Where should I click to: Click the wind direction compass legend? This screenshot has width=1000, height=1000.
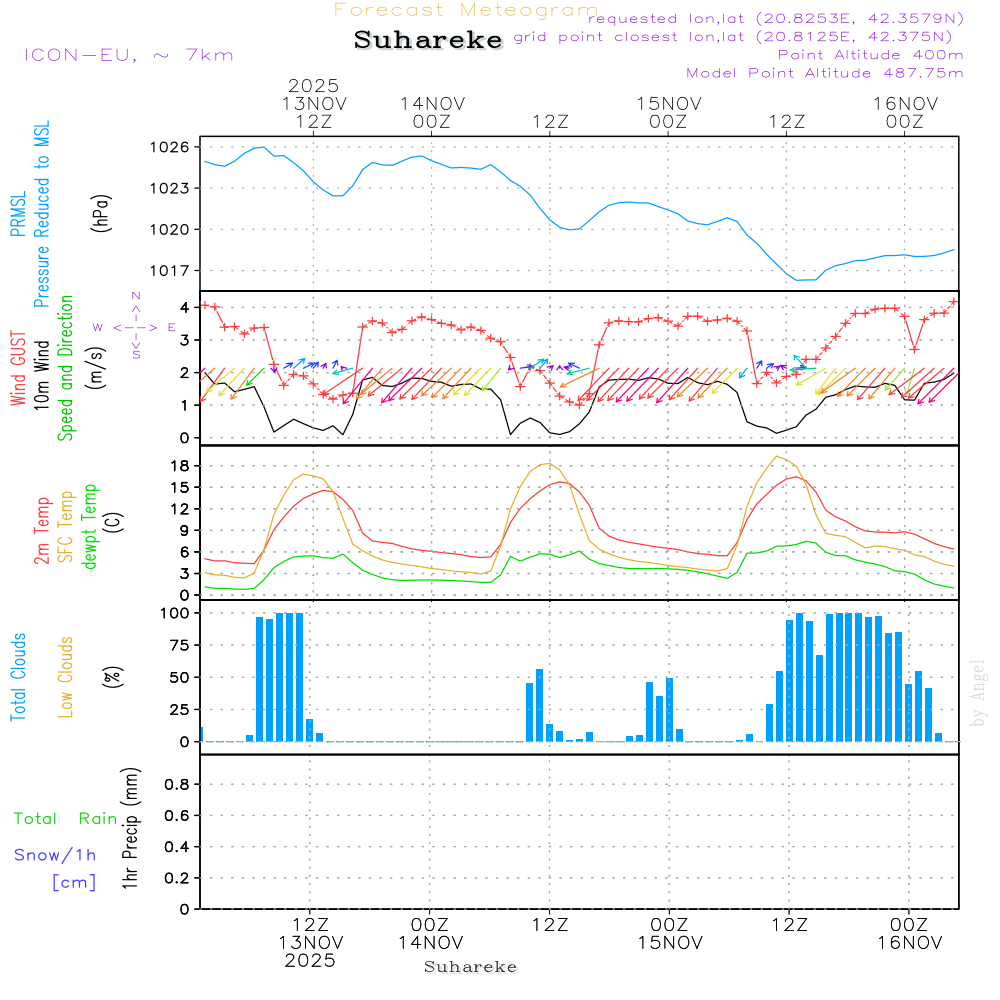135,326
